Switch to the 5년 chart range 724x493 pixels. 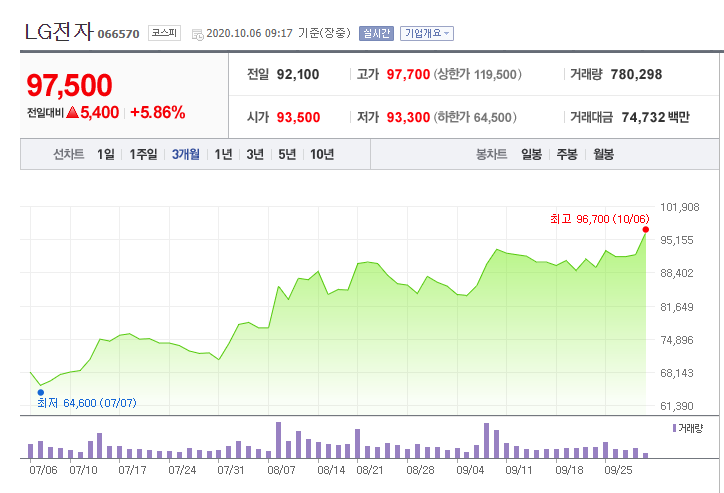(287, 155)
